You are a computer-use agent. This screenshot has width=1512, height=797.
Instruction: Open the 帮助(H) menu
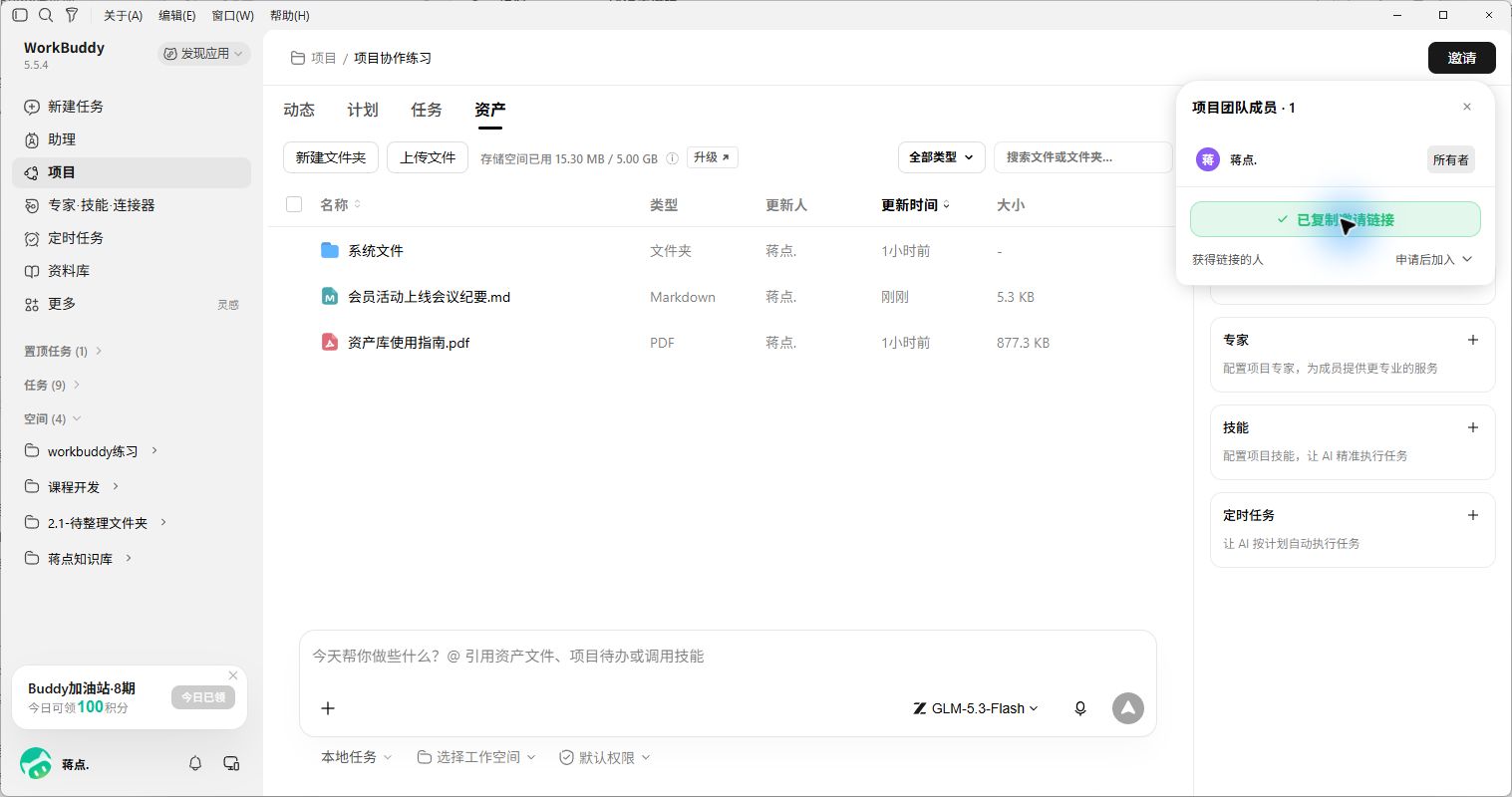point(290,15)
